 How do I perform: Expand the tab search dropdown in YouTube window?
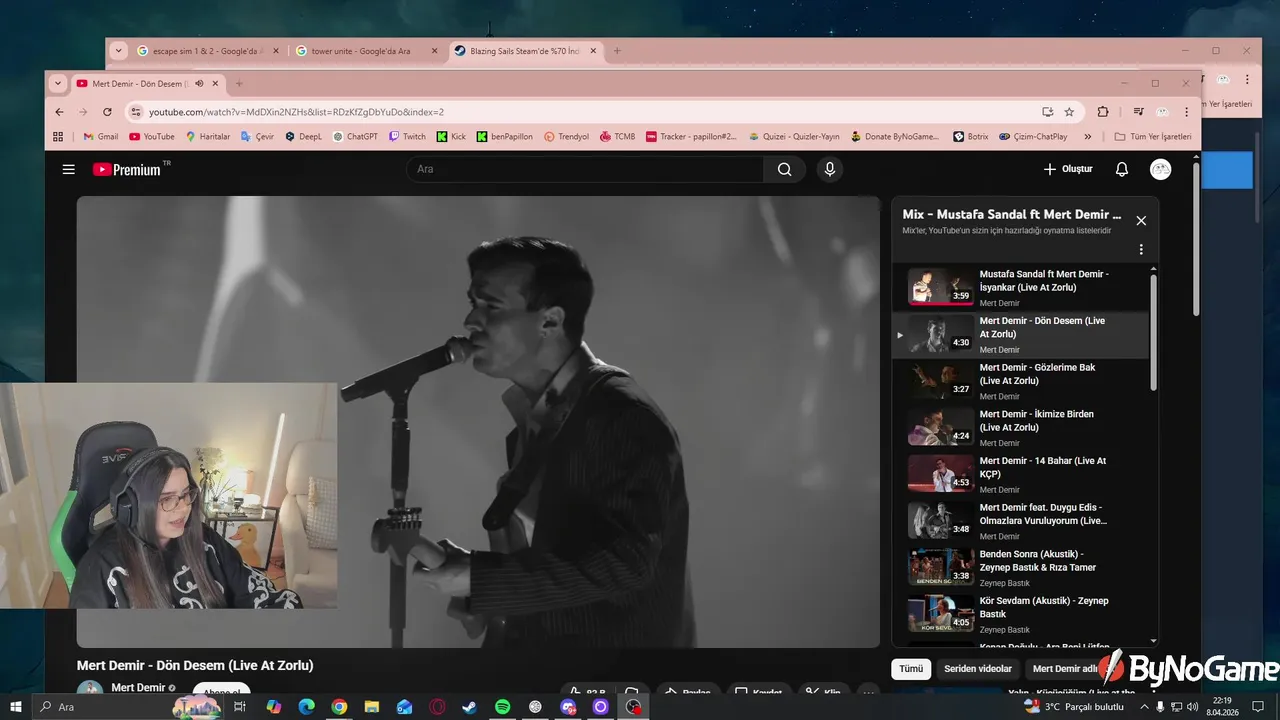coord(58,83)
